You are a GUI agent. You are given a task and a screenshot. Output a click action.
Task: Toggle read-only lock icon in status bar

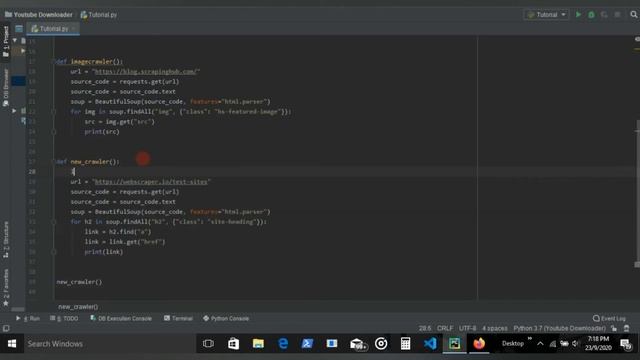614,328
